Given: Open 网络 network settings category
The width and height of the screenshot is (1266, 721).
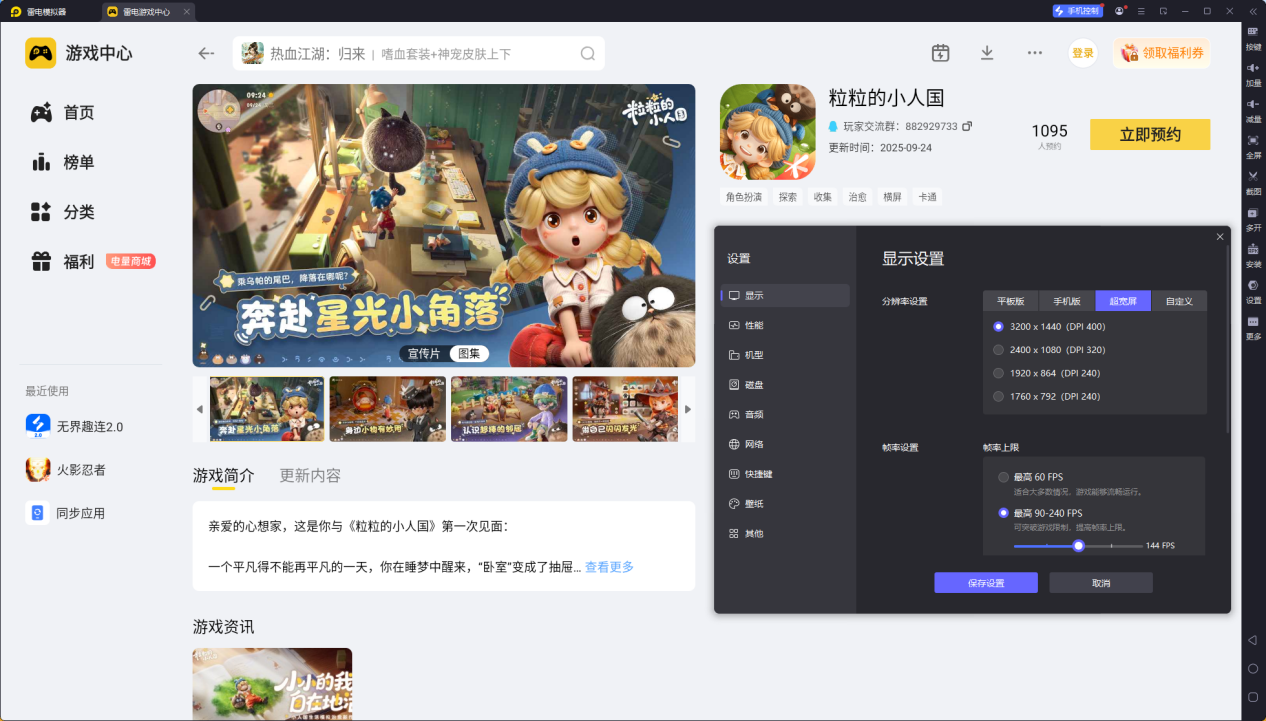Looking at the screenshot, I should click(x=785, y=444).
